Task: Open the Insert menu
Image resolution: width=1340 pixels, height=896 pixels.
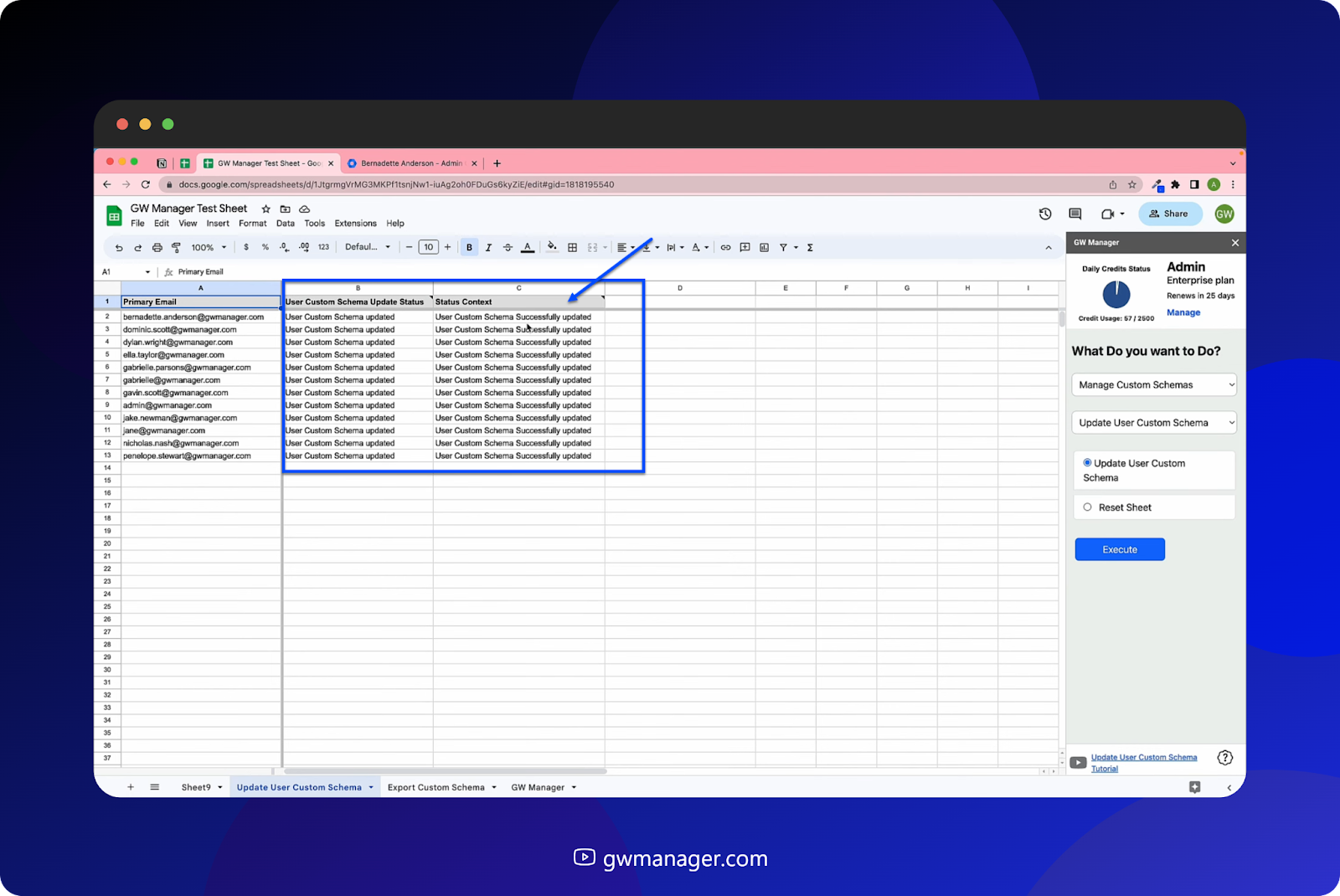Action: tap(218, 224)
